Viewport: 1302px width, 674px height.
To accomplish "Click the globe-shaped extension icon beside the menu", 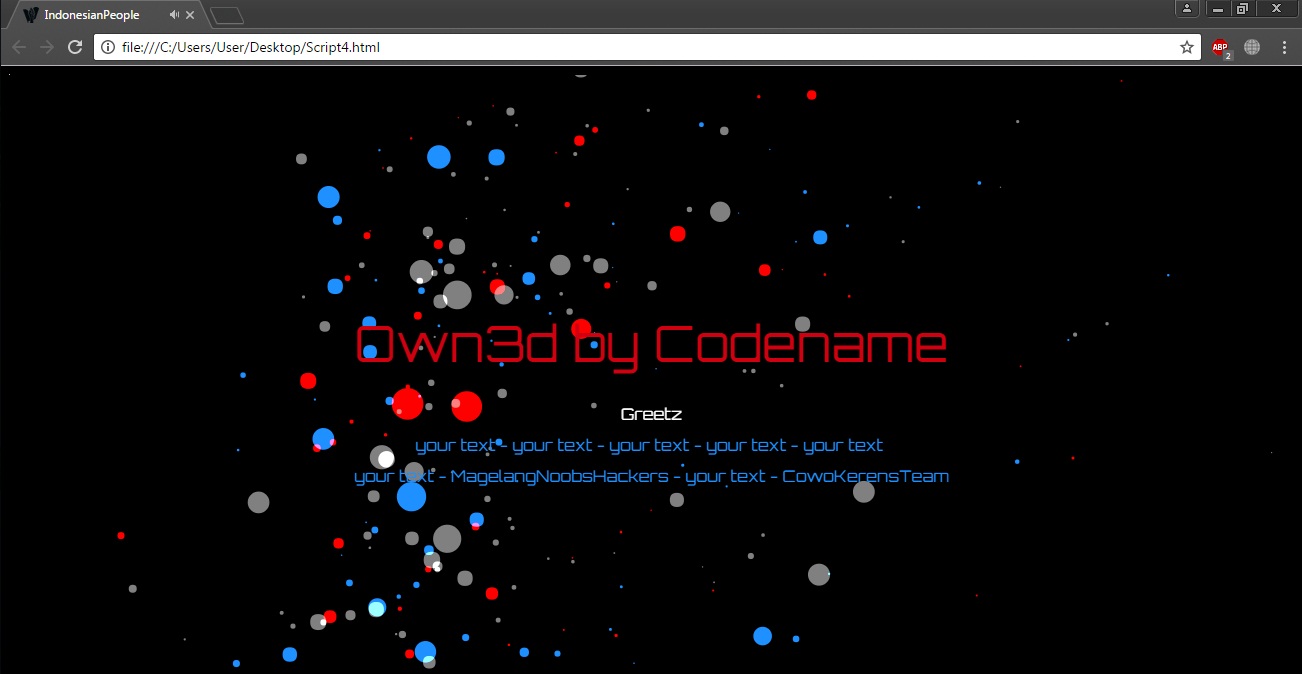I will (x=1251, y=46).
